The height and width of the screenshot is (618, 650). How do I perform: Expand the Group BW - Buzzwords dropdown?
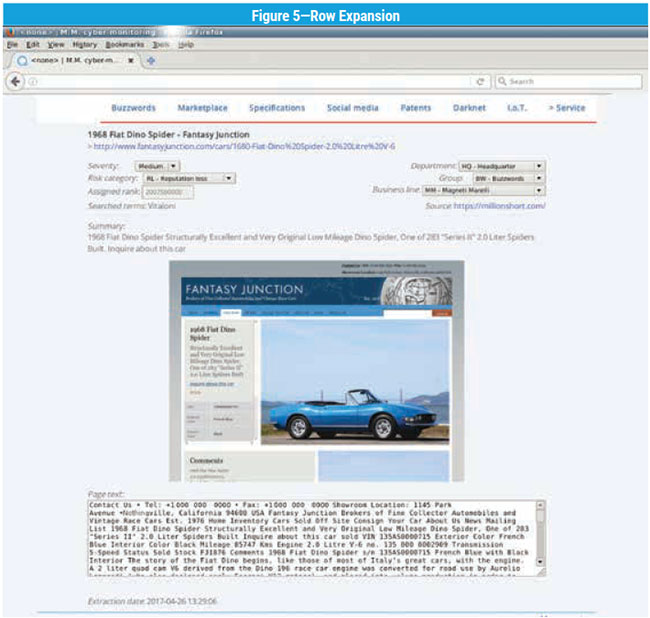[x=496, y=178]
